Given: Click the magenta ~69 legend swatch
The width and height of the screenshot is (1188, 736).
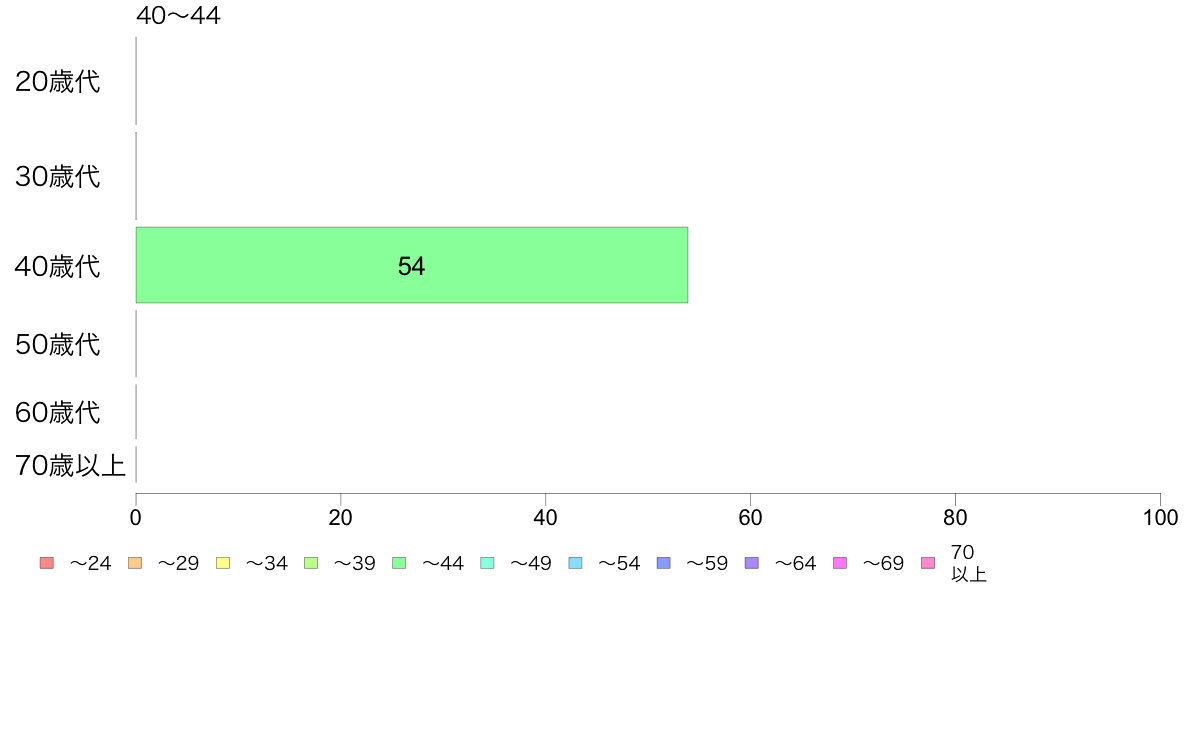Looking at the screenshot, I should point(839,563).
